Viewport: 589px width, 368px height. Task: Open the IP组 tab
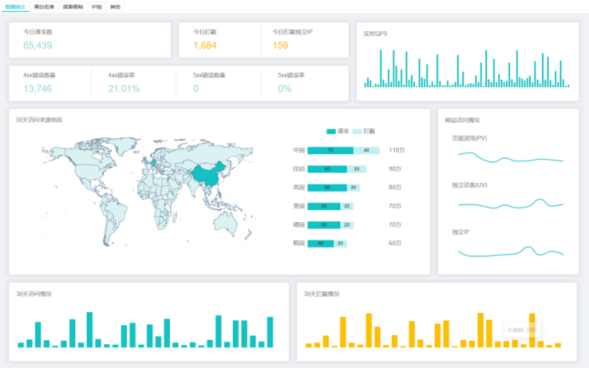(x=97, y=7)
